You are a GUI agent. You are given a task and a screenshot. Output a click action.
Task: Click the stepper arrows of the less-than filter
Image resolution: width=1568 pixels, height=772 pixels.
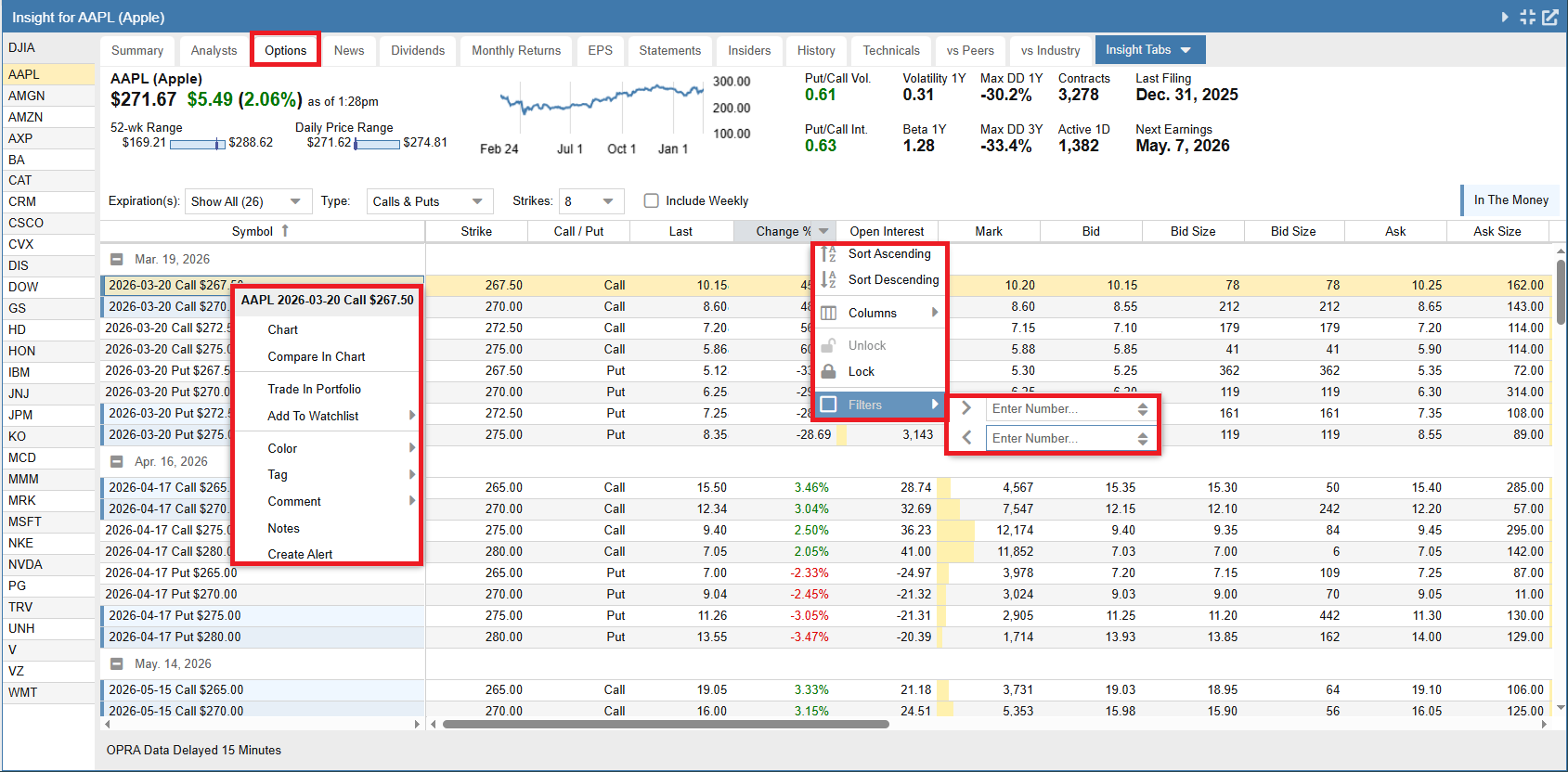pos(1143,438)
